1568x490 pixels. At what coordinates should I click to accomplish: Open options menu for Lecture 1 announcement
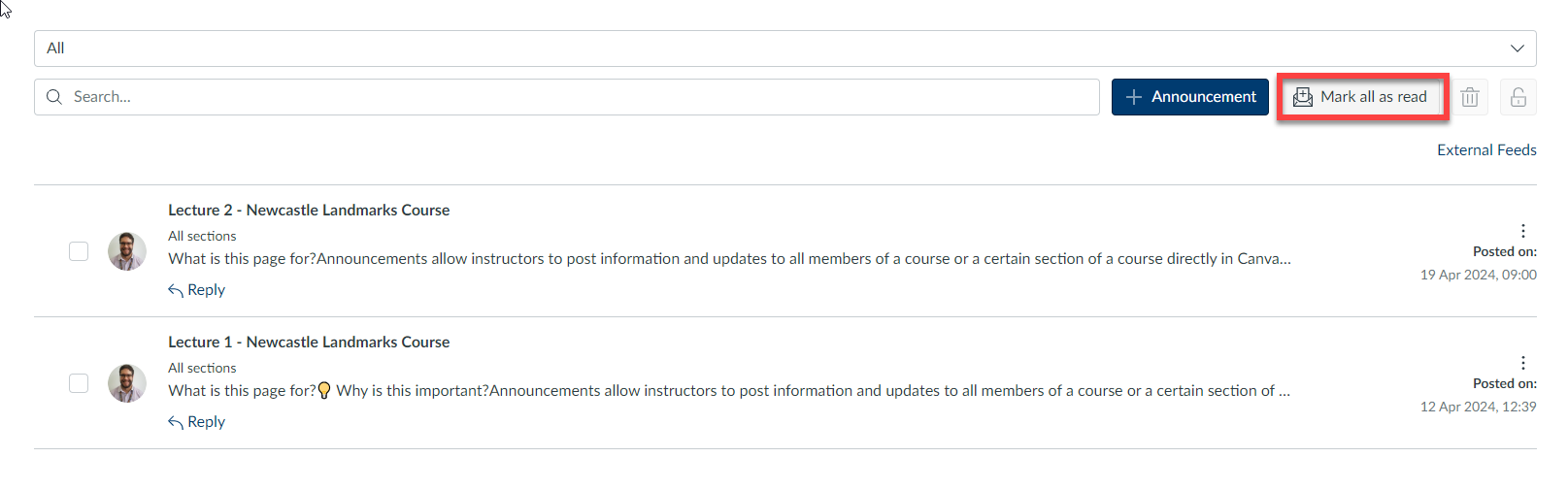[x=1522, y=363]
